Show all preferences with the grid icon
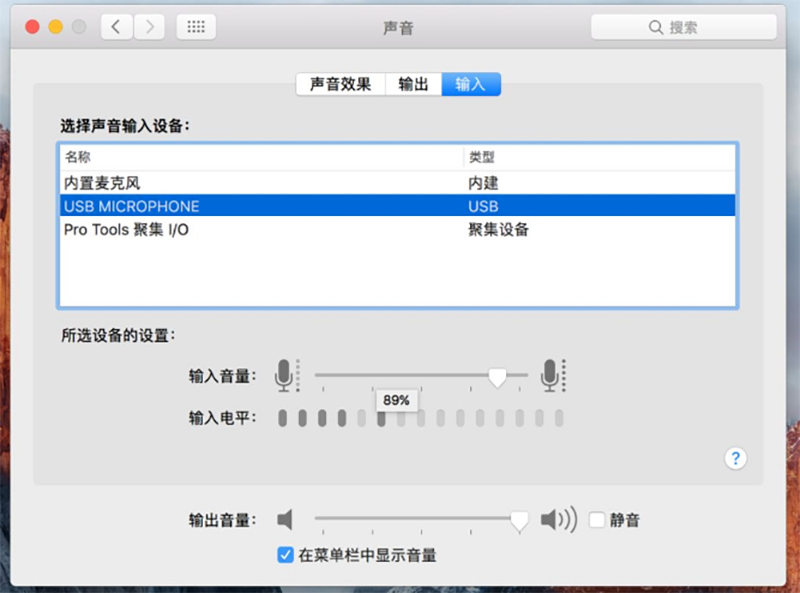 click(x=197, y=27)
